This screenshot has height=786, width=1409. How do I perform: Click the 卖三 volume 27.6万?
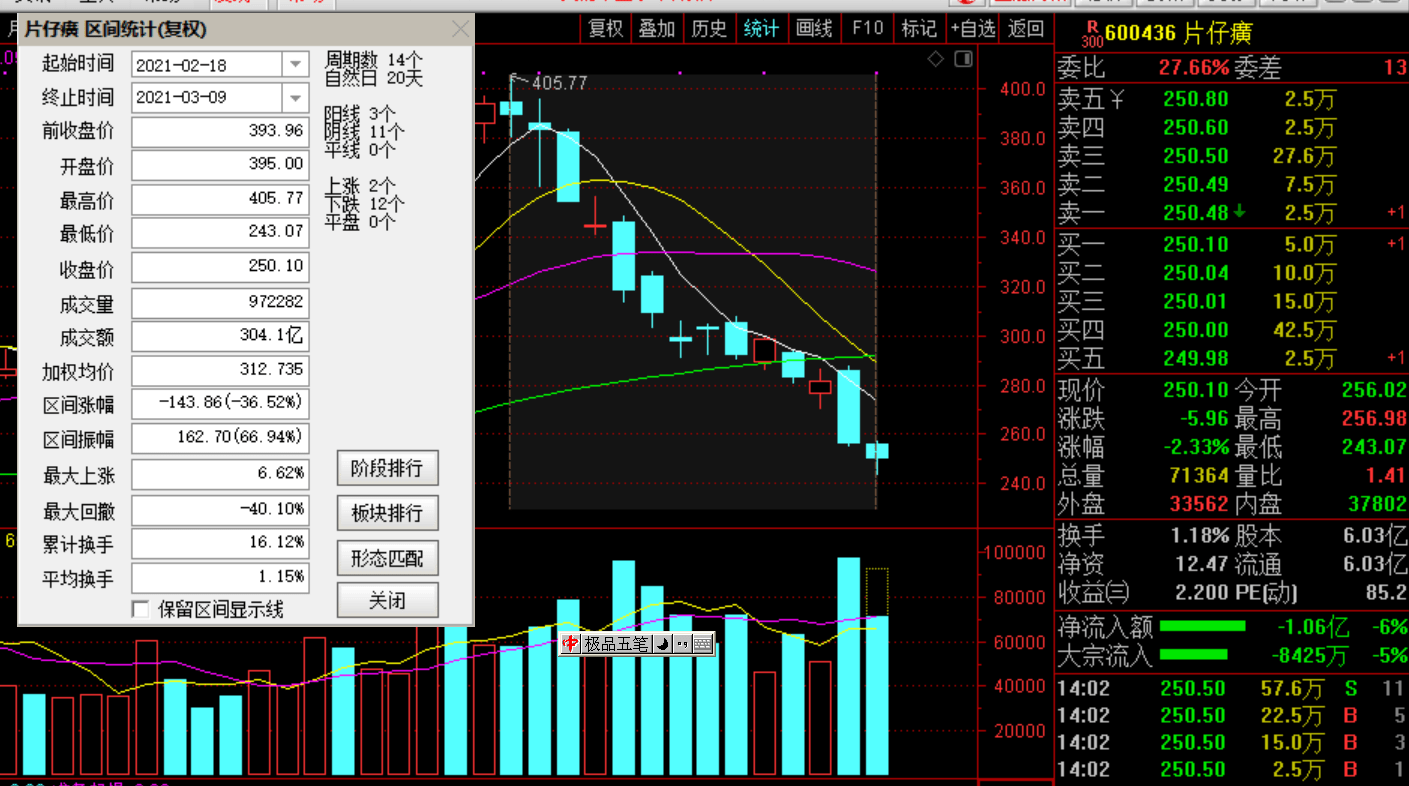pos(1304,156)
